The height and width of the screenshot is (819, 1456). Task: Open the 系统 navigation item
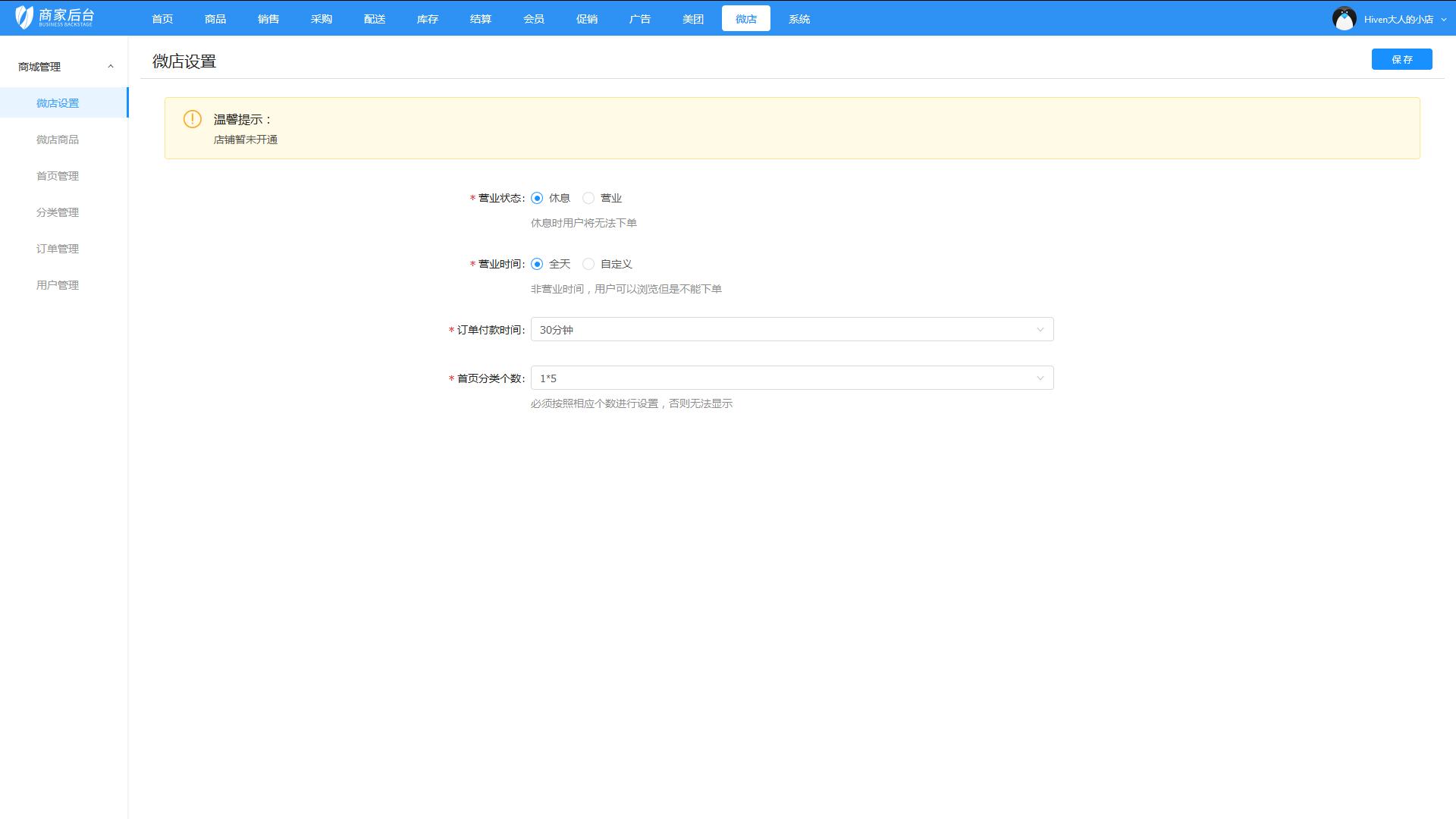coord(799,18)
